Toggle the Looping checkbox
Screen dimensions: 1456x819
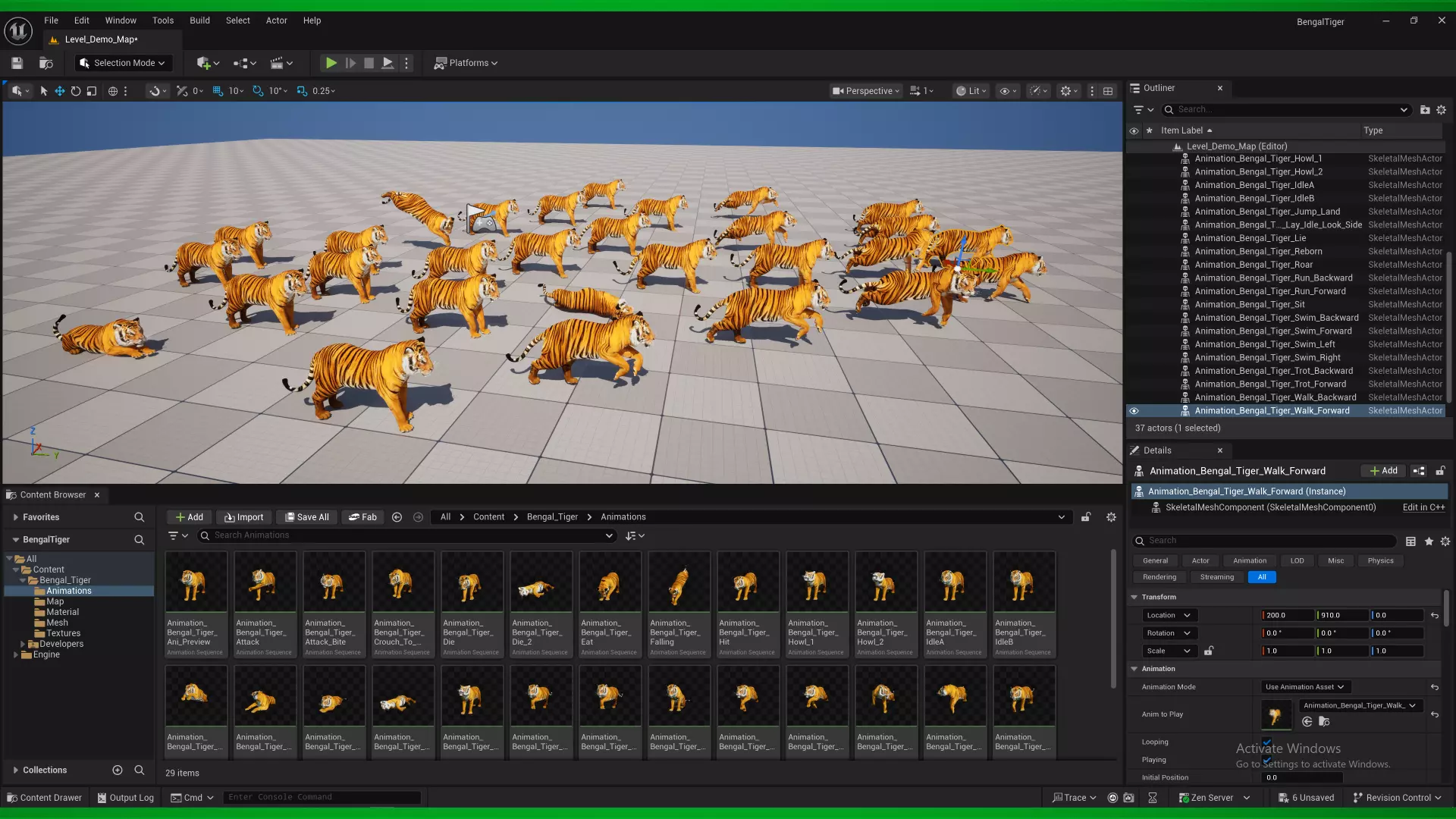point(1266,742)
